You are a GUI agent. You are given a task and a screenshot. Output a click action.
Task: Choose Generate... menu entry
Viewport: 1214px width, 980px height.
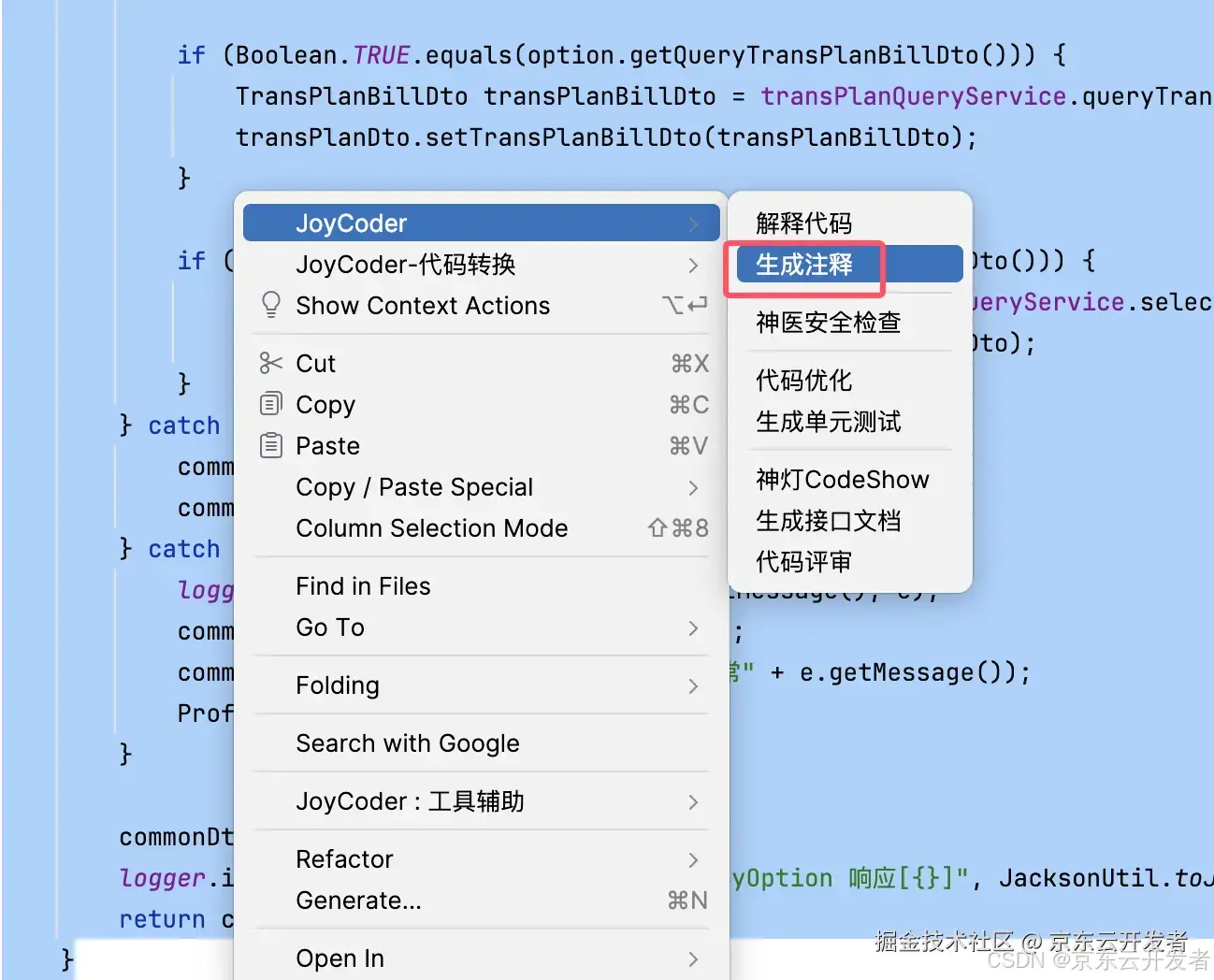481,901
